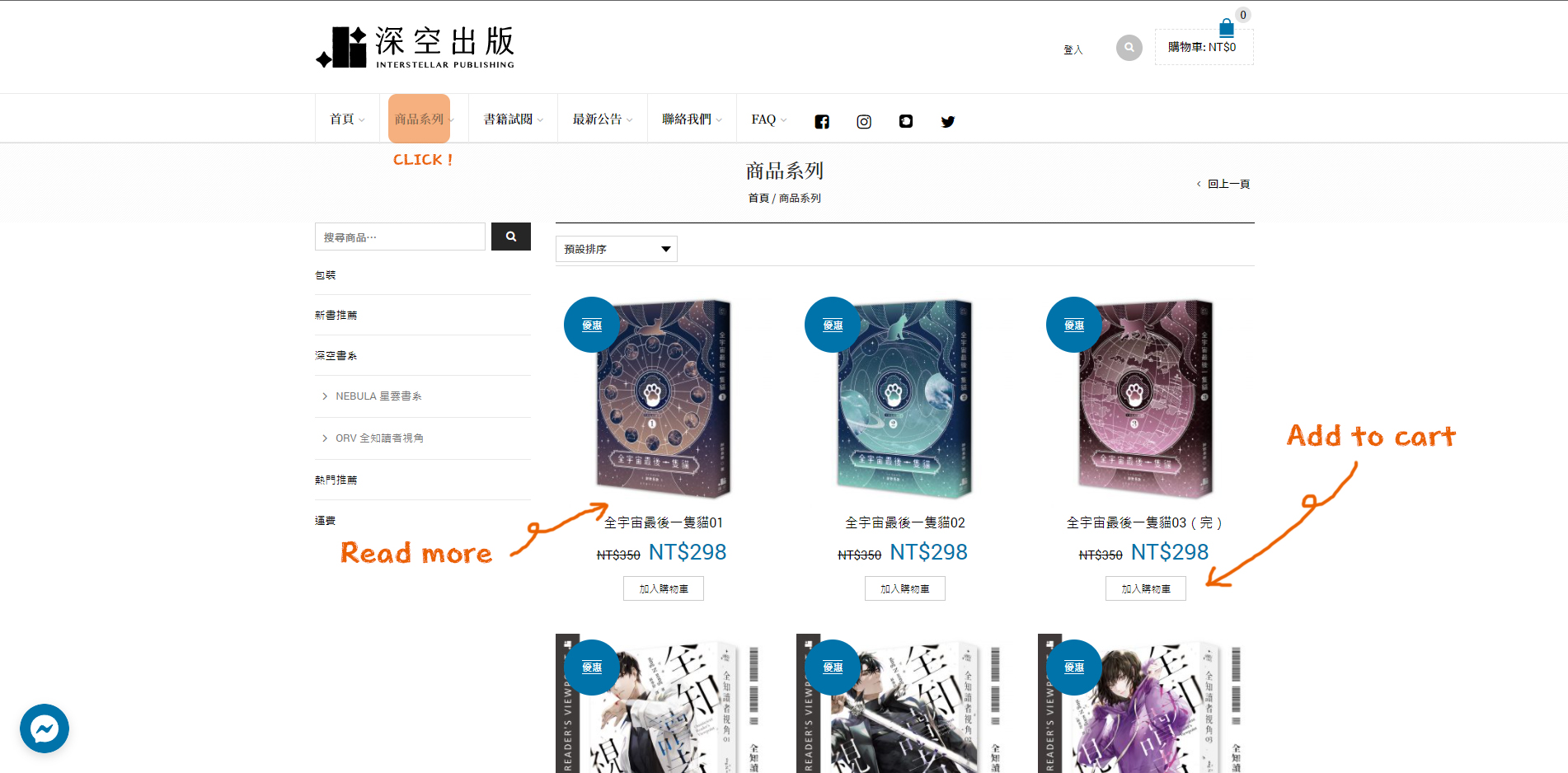Screen dimensions: 1568x773
Task: Click the Twitter bird icon
Action: [x=948, y=121]
